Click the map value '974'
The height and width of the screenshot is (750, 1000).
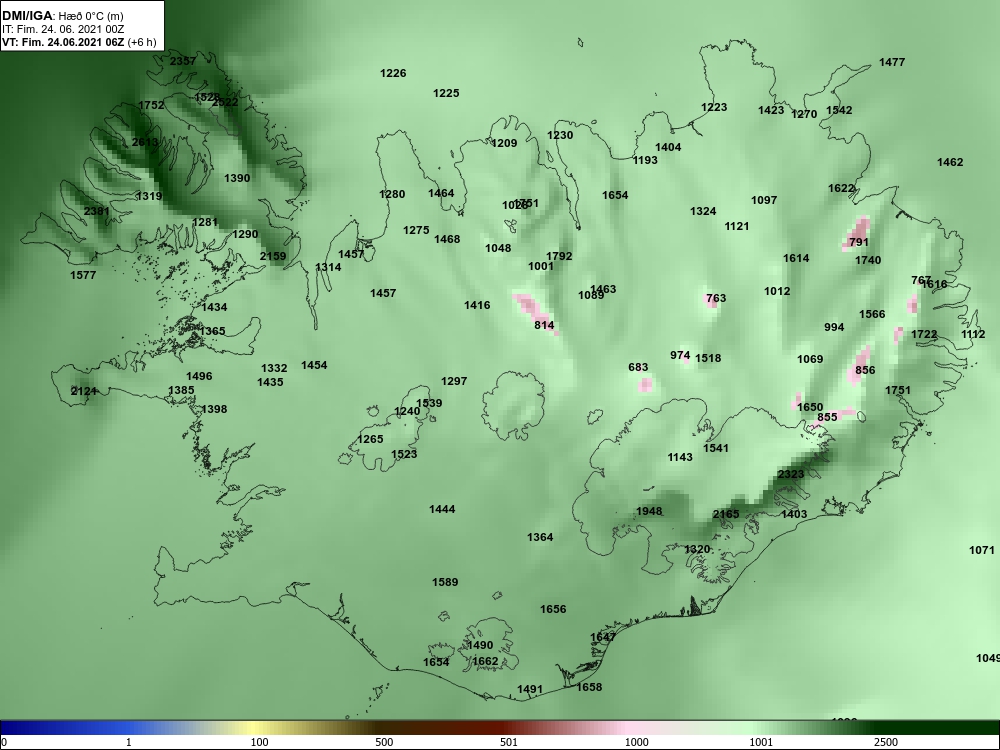(680, 356)
